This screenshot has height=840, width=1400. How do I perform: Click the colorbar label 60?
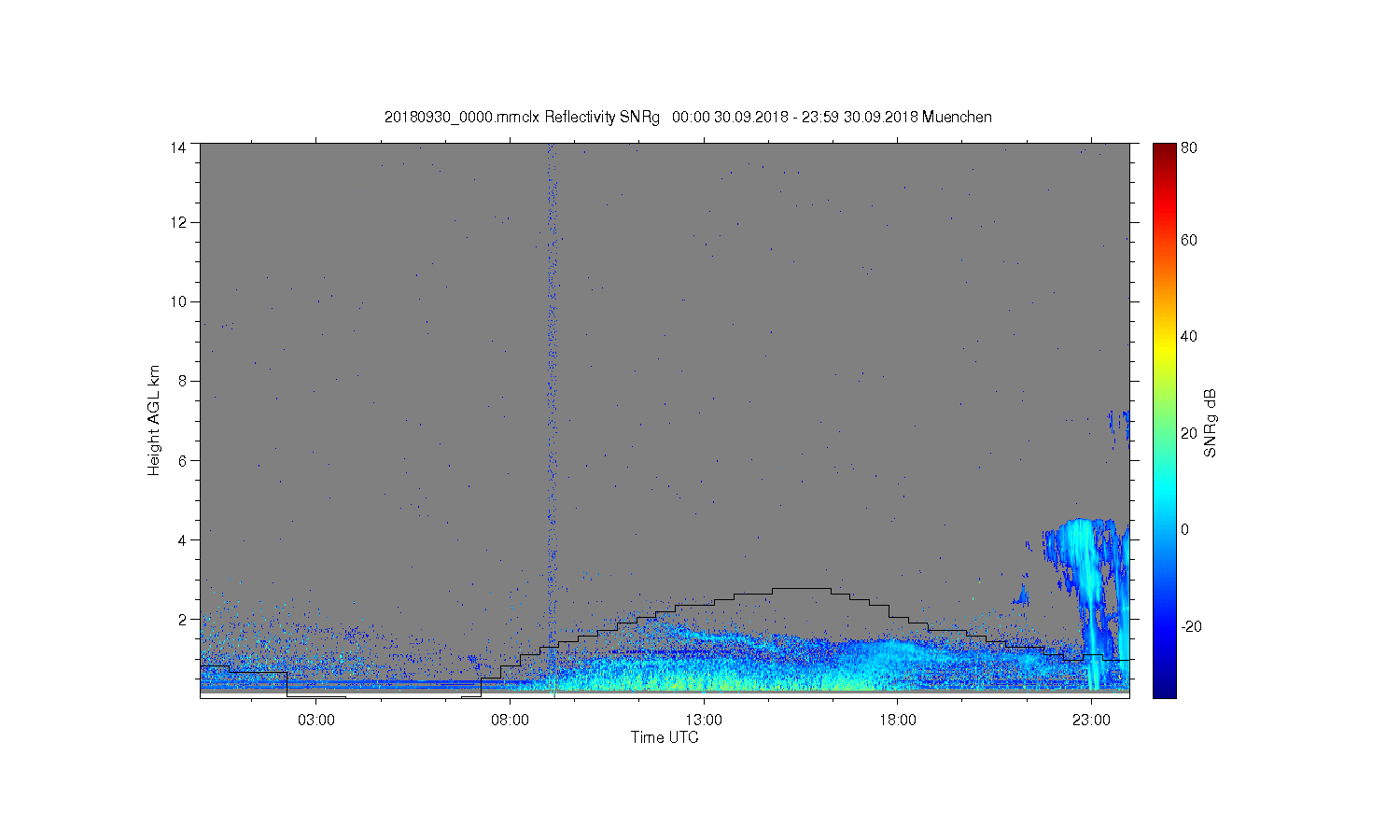1189,240
